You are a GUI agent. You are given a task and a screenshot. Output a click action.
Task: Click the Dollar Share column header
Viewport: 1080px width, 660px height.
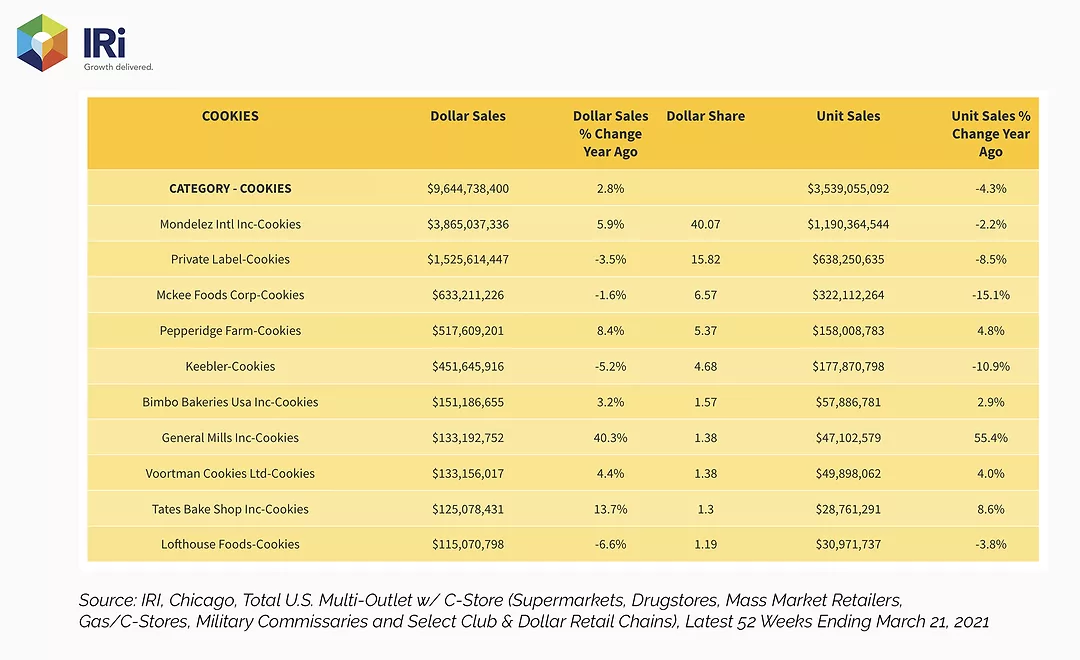click(x=705, y=116)
